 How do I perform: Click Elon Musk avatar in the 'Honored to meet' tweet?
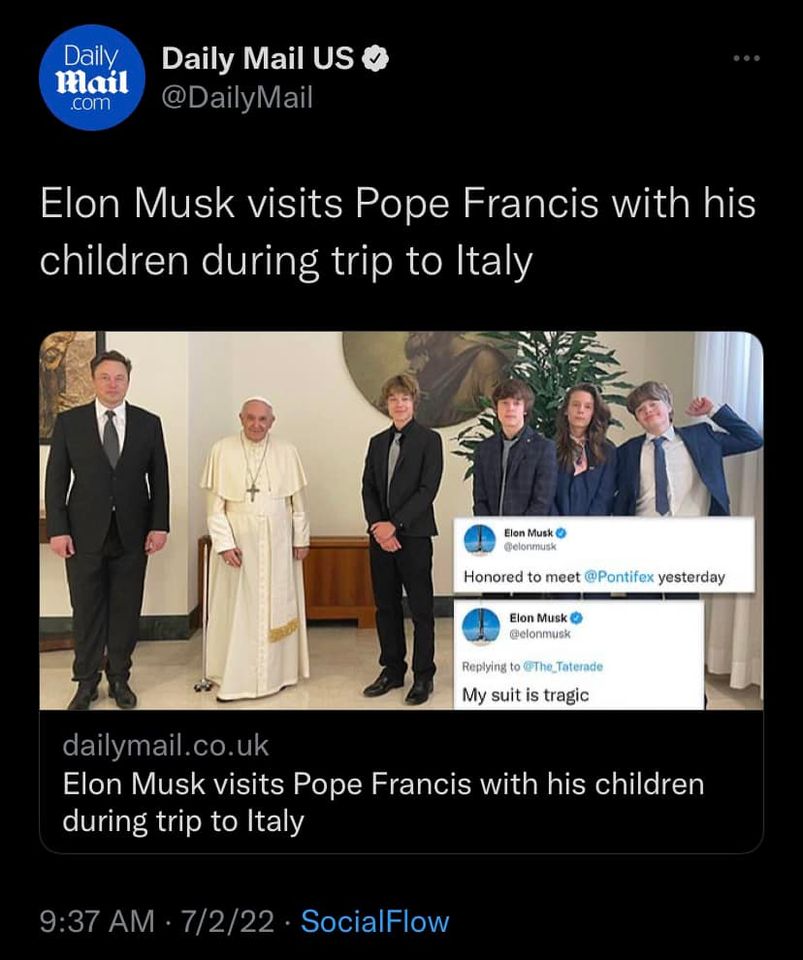(x=481, y=538)
